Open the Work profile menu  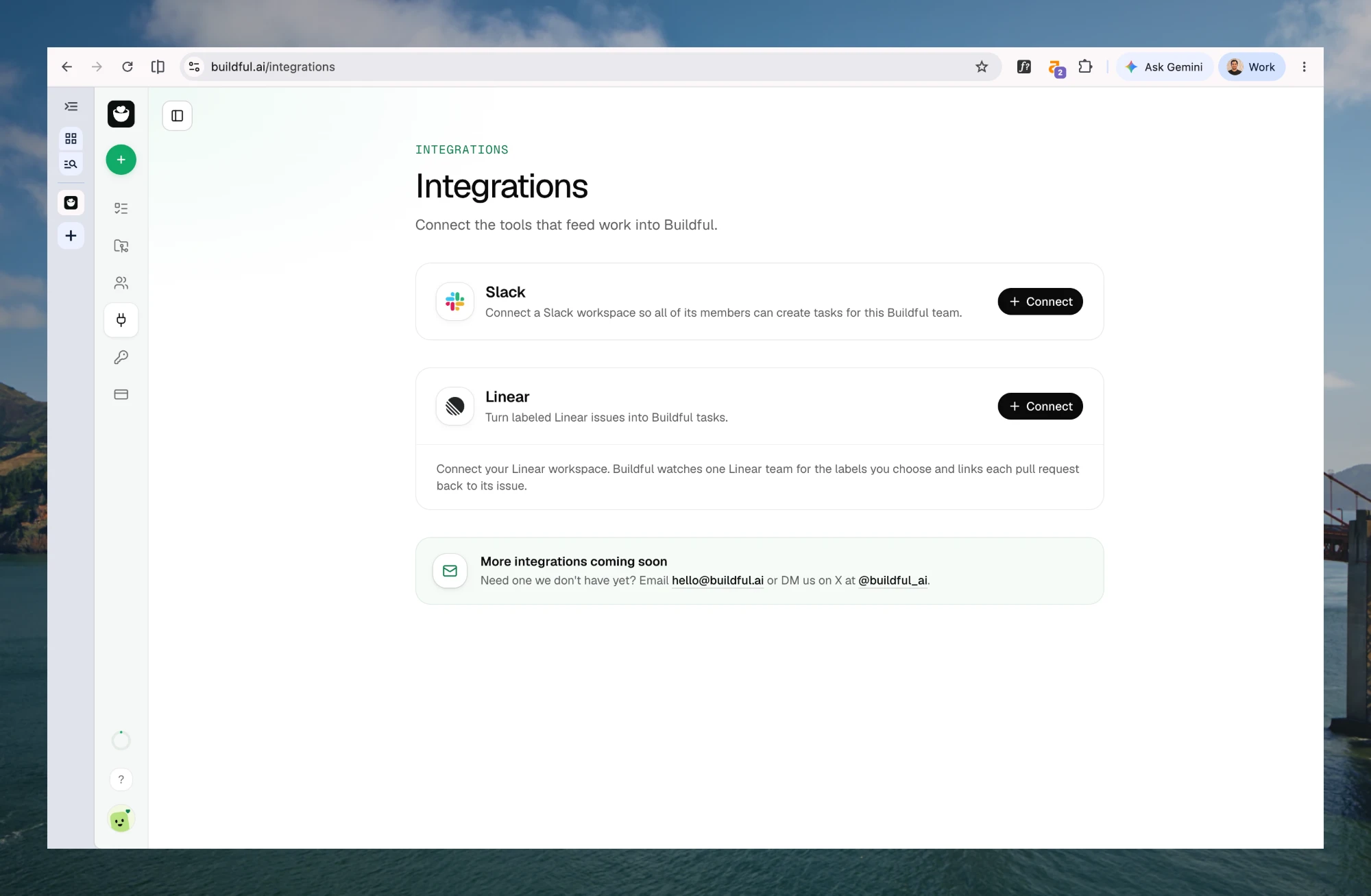pos(1252,66)
